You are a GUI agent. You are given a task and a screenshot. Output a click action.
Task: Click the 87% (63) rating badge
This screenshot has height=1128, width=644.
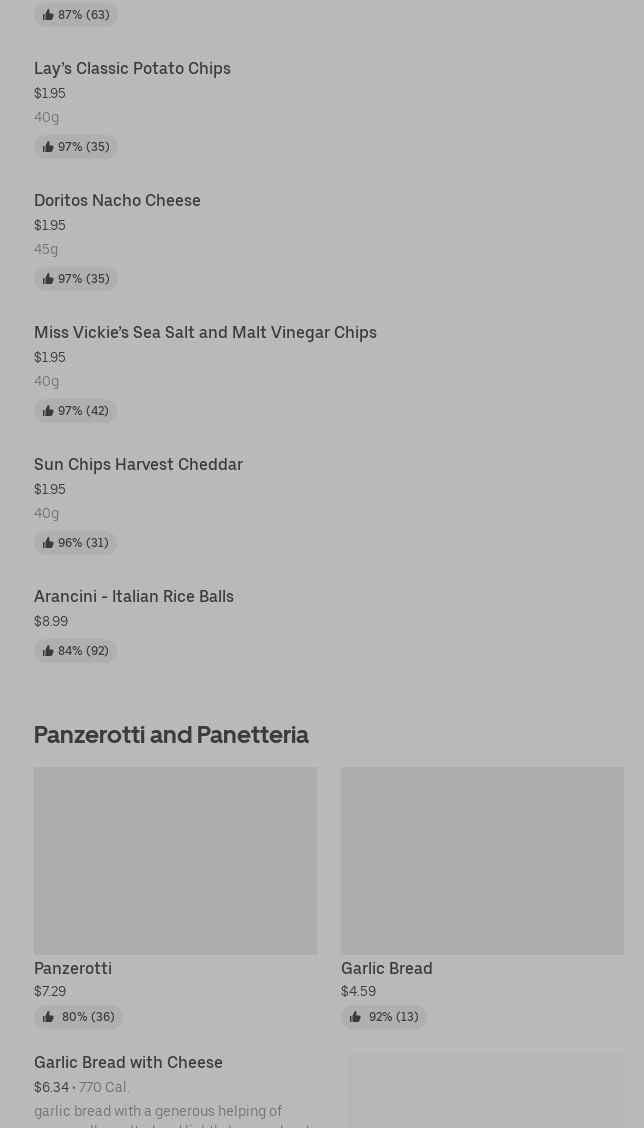point(76,15)
